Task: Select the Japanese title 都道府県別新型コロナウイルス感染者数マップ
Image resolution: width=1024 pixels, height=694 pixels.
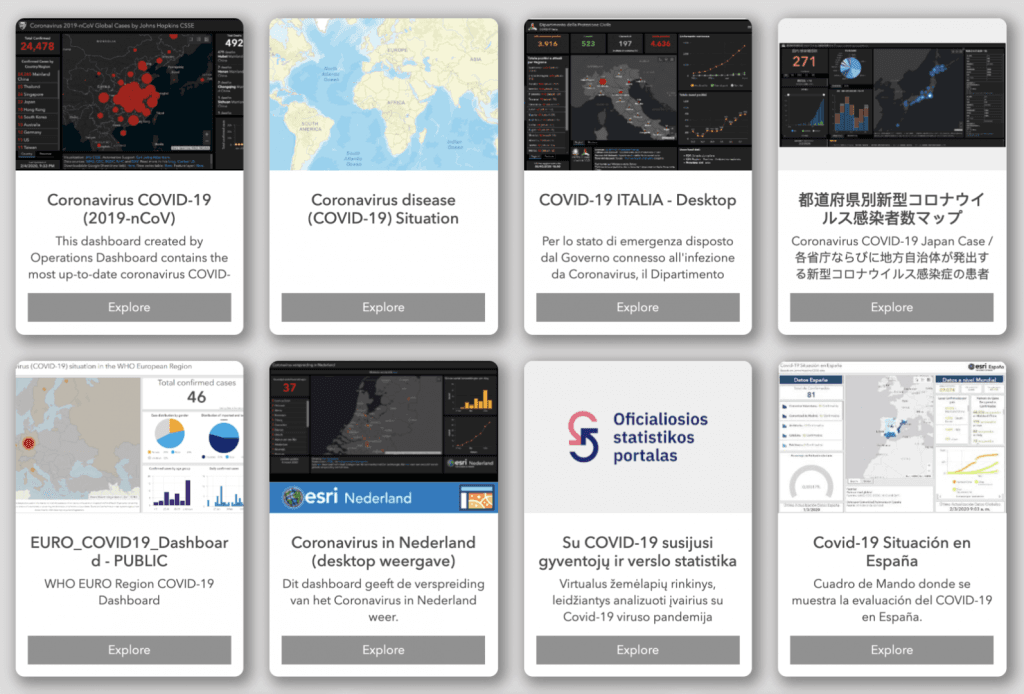Action: click(x=891, y=209)
